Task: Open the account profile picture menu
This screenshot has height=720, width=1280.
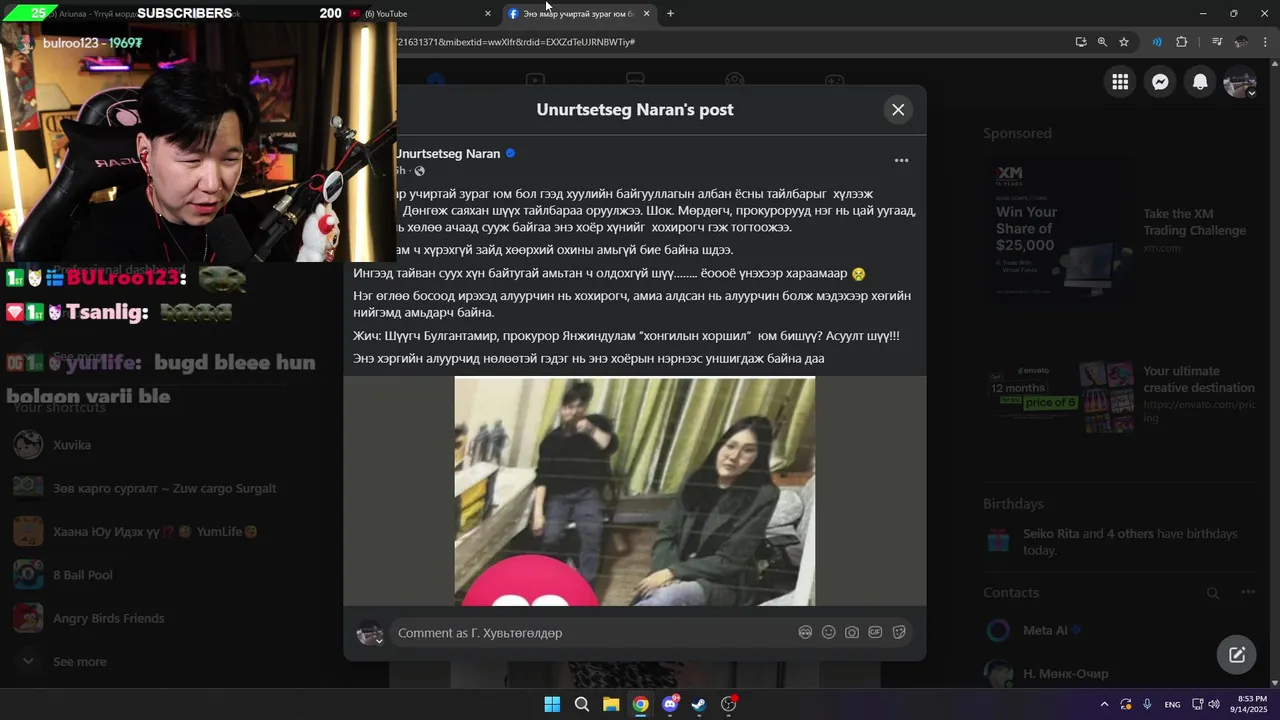Action: [x=1240, y=83]
